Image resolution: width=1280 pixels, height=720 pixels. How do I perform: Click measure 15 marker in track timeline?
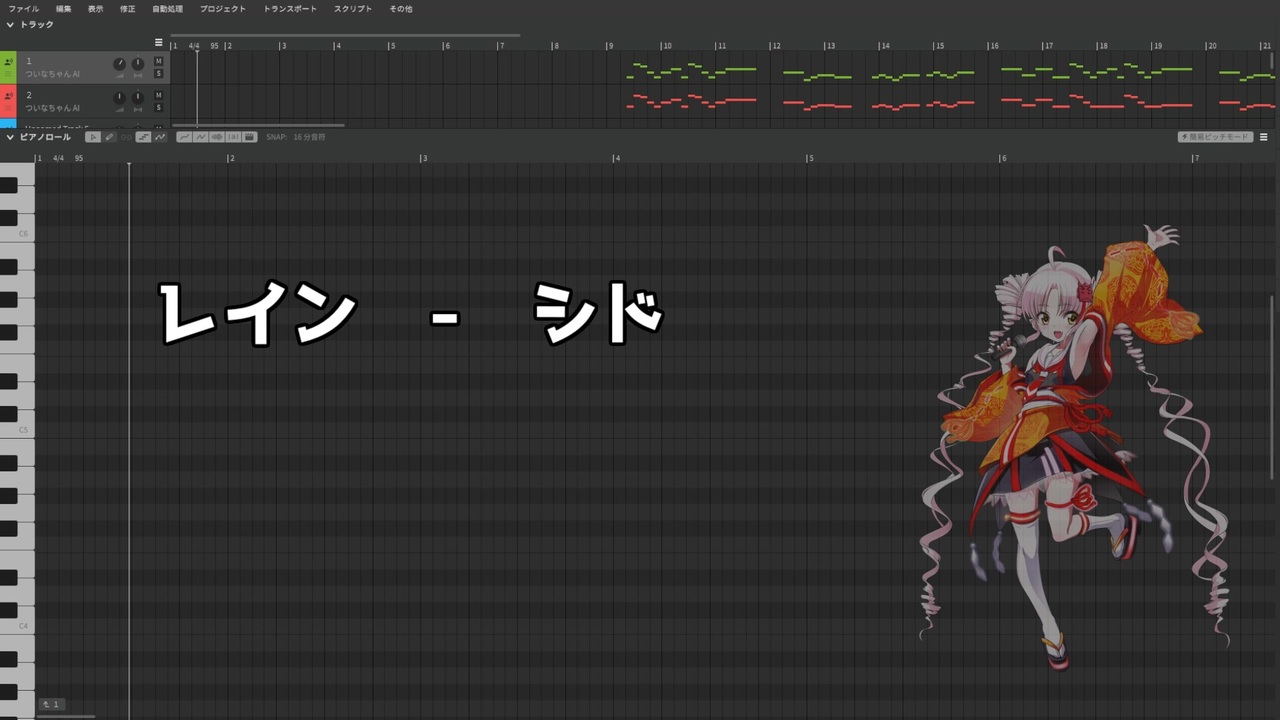pos(939,46)
